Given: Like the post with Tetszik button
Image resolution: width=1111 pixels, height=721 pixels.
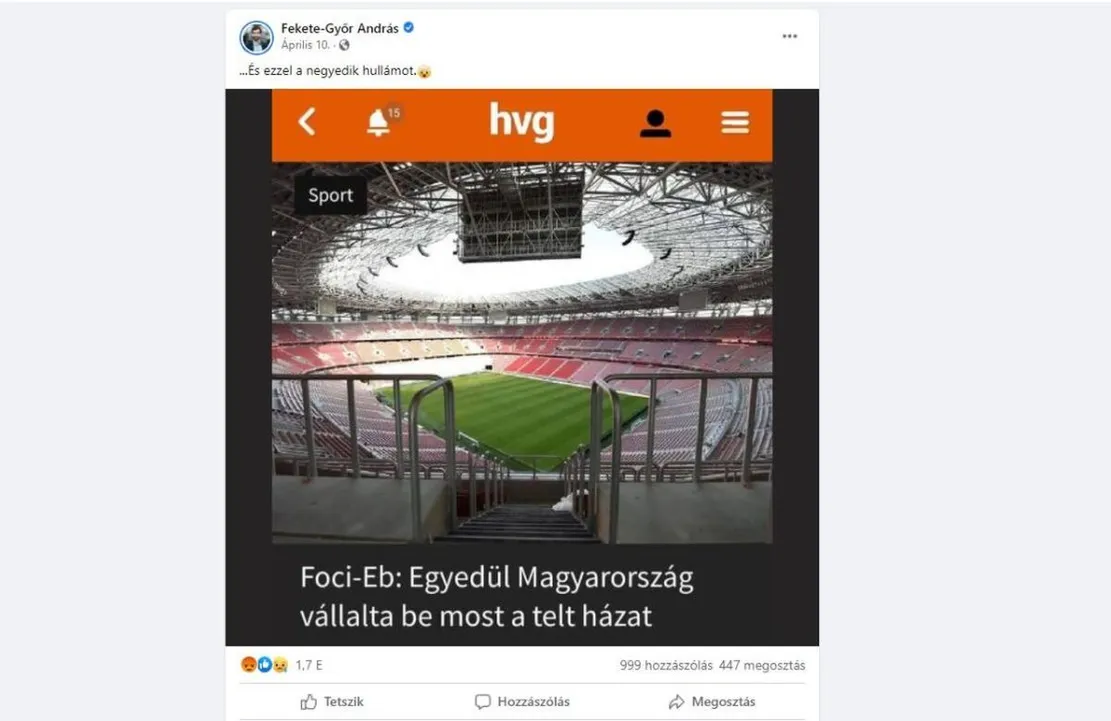Looking at the screenshot, I should point(332,702).
